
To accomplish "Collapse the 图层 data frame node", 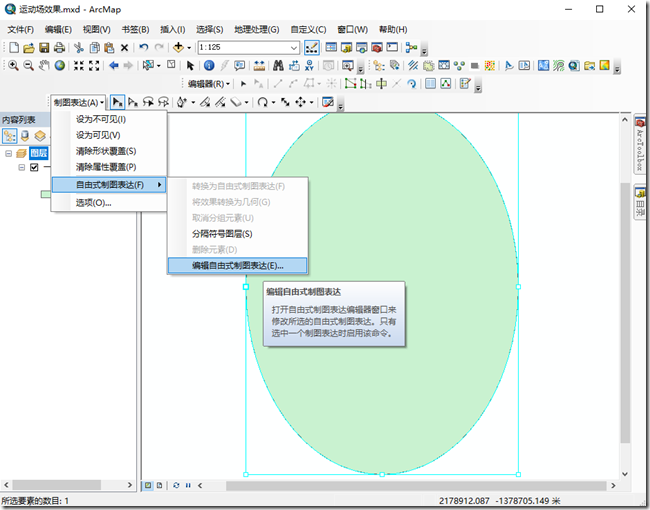I will 8,153.
